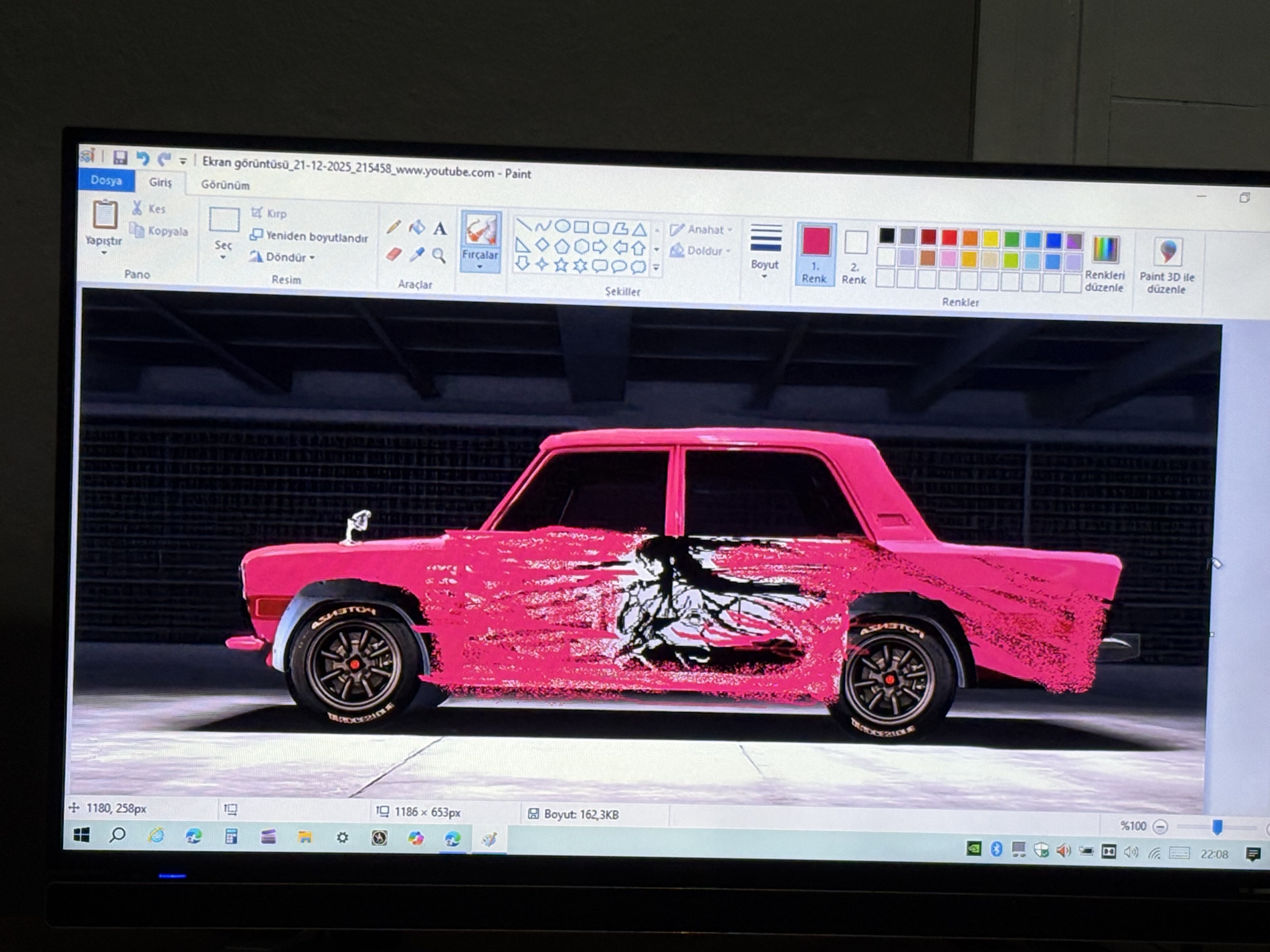Choose the Rectangle shape
This screenshot has height=952, width=1270.
[581, 227]
